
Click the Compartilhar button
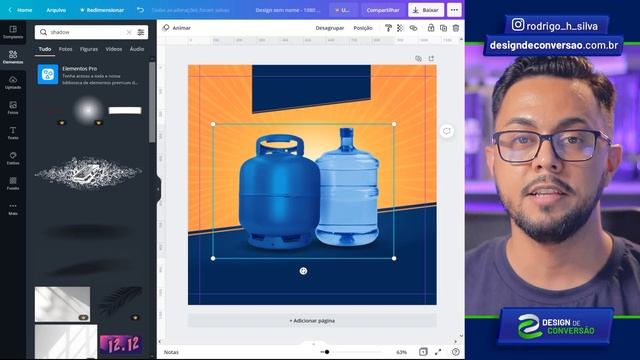pyautogui.click(x=383, y=10)
